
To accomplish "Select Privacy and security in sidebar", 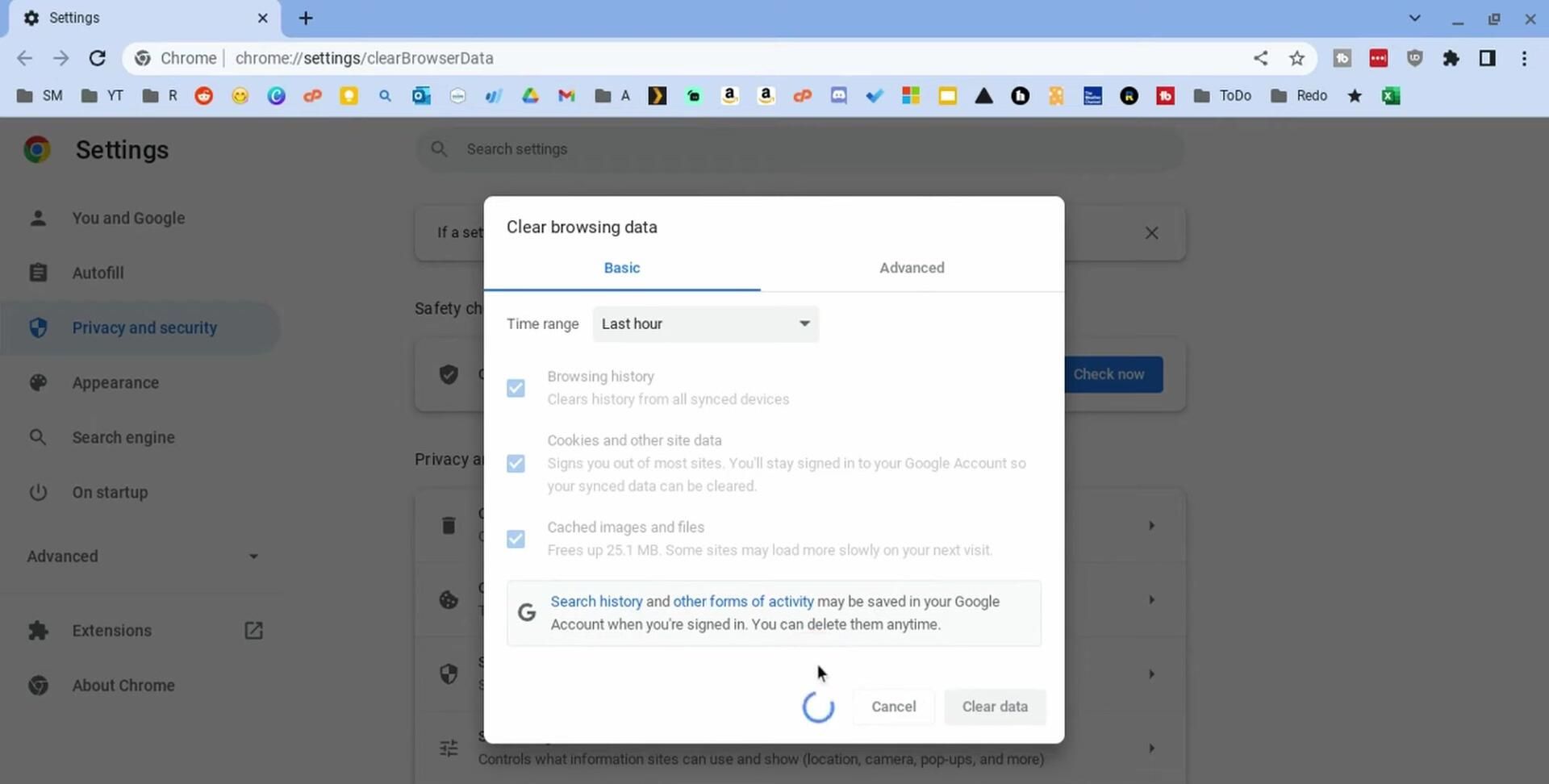I will point(141,327).
